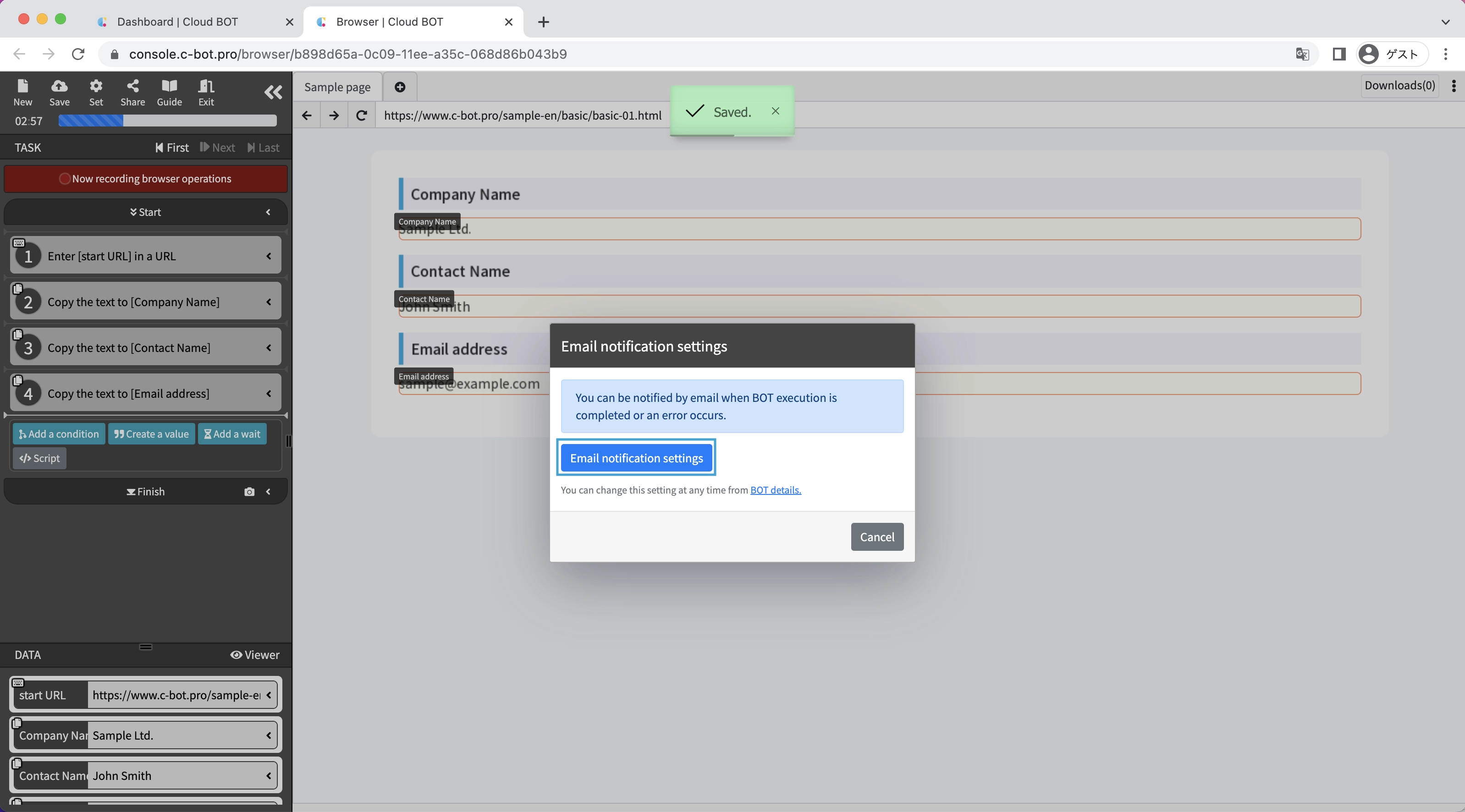This screenshot has height=812, width=1465.
Task: Collapse sidebar with double-chevron icon
Action: click(273, 92)
